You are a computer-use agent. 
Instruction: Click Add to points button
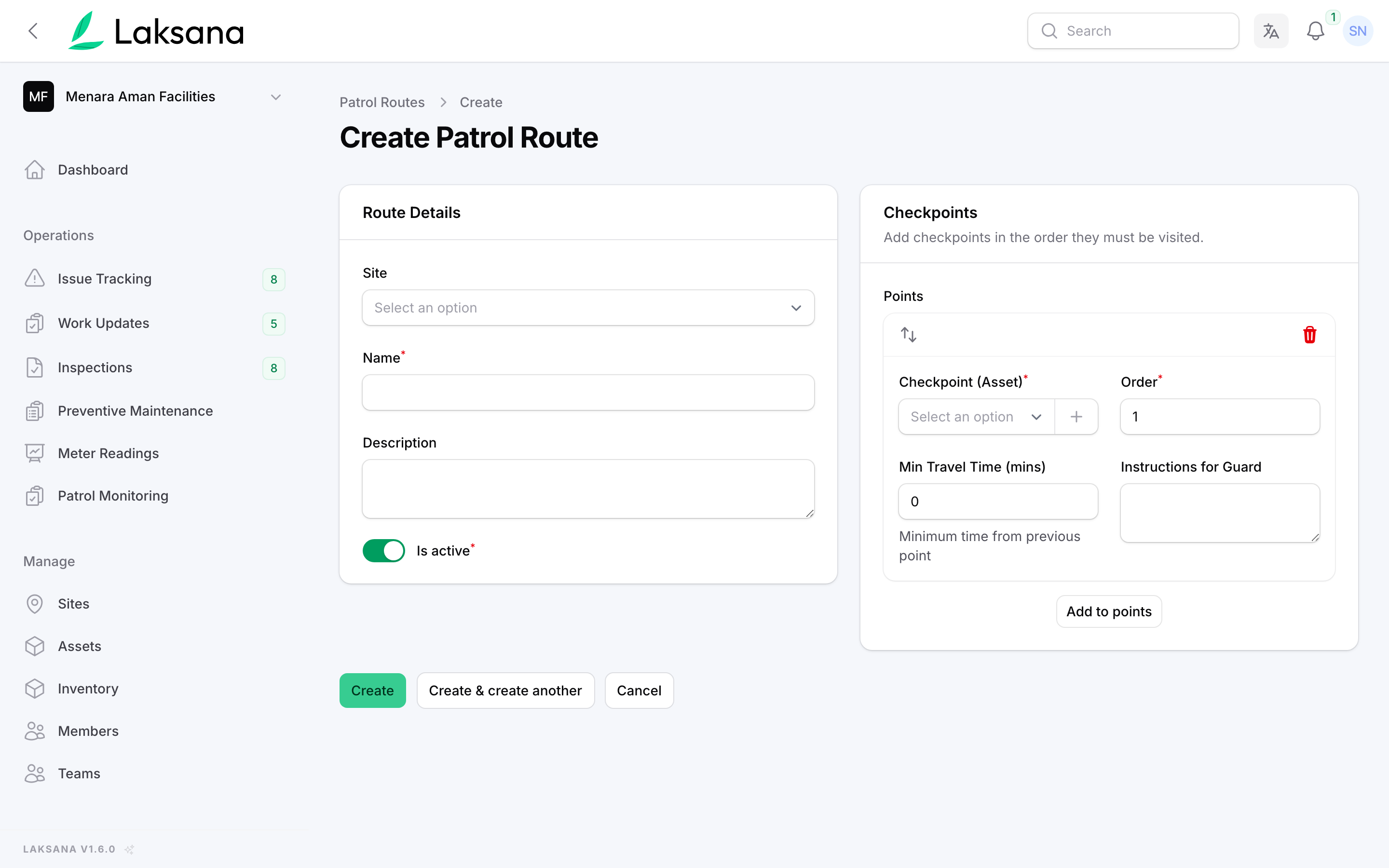(x=1109, y=611)
